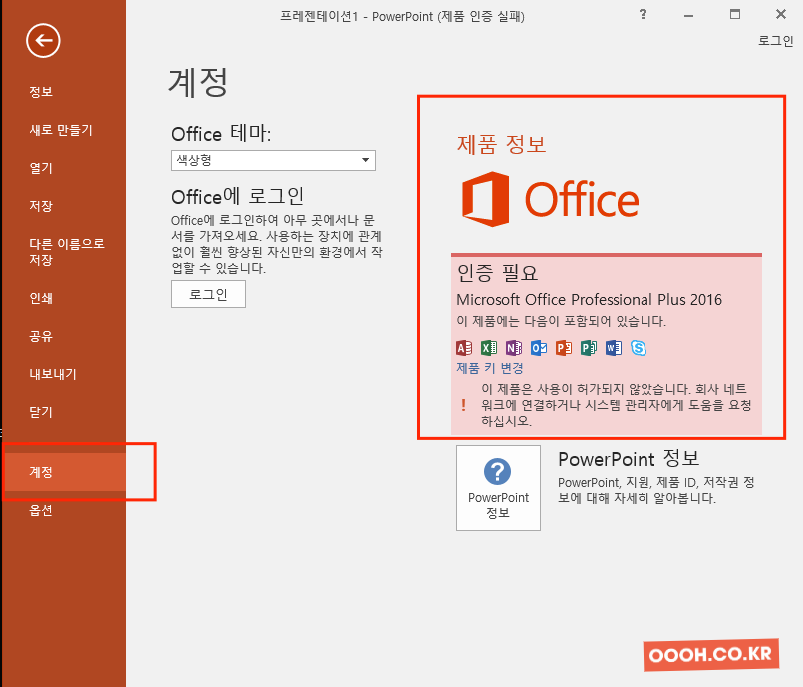Click the 로그인 button under Office에 로그인
The image size is (803, 687).
click(x=208, y=294)
